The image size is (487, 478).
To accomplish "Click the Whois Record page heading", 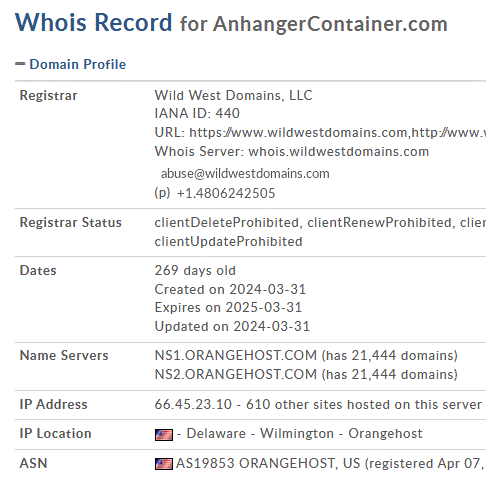I will click(x=94, y=23).
